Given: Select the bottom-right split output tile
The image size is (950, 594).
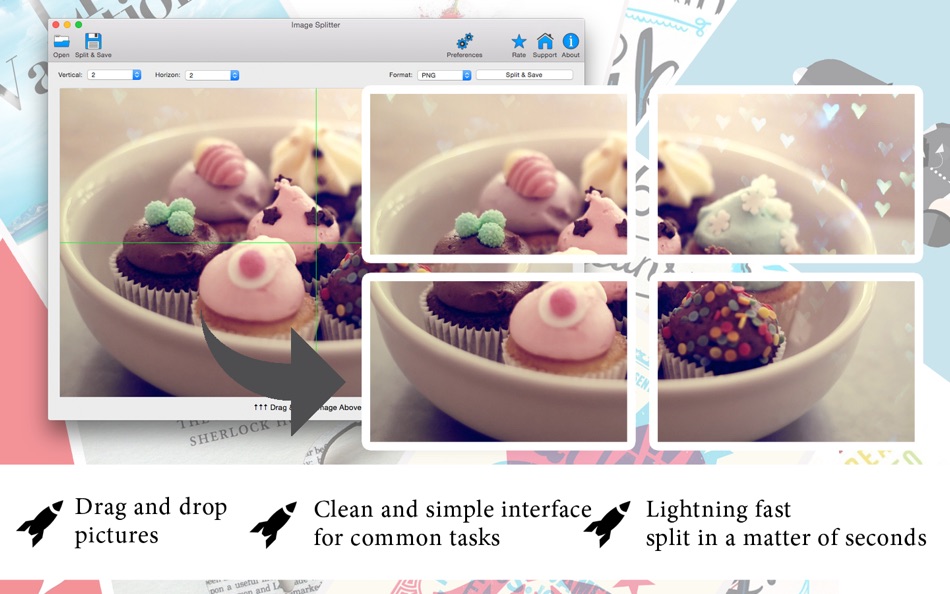Looking at the screenshot, I should [x=786, y=361].
